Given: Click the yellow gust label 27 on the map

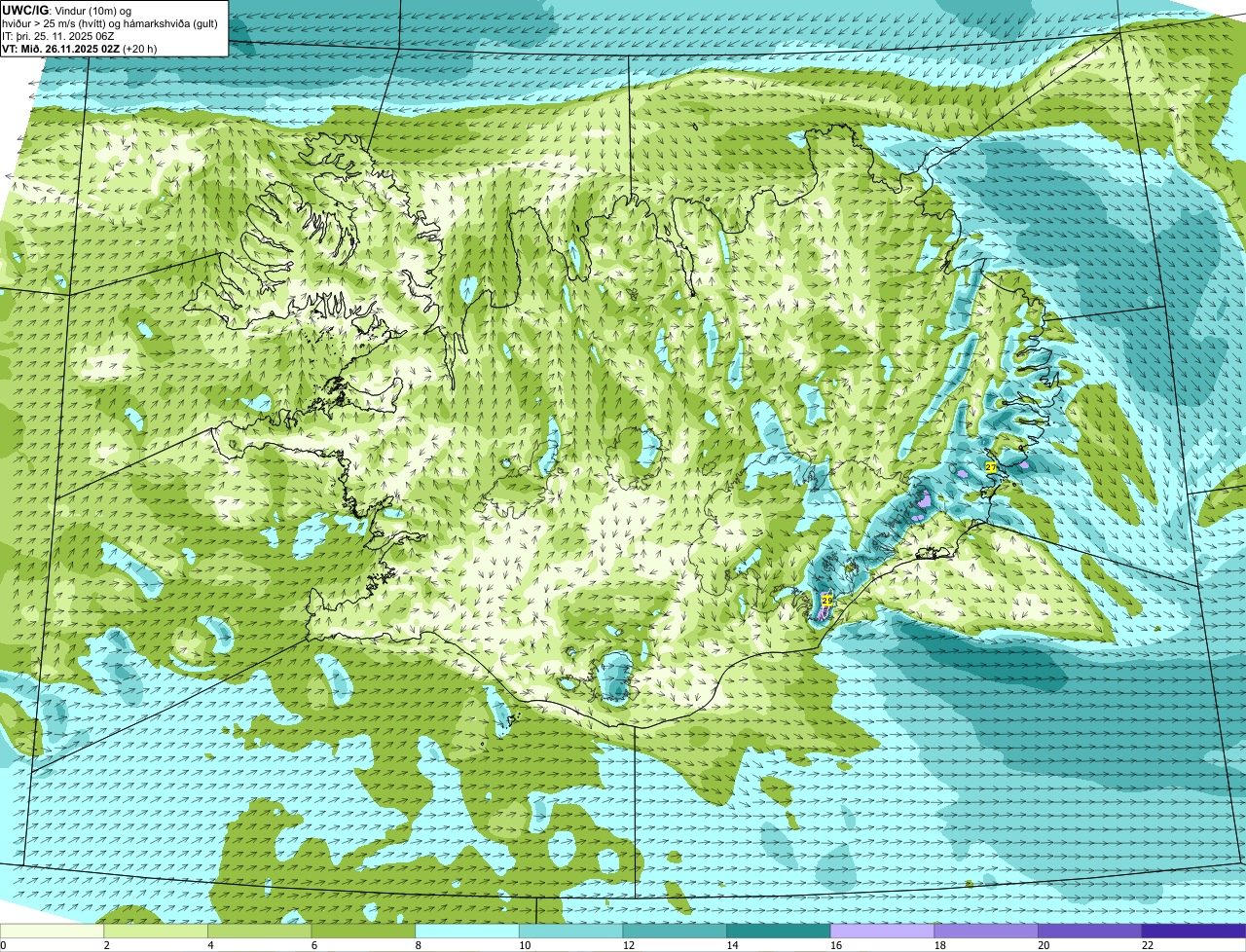Looking at the screenshot, I should pyautogui.click(x=991, y=467).
